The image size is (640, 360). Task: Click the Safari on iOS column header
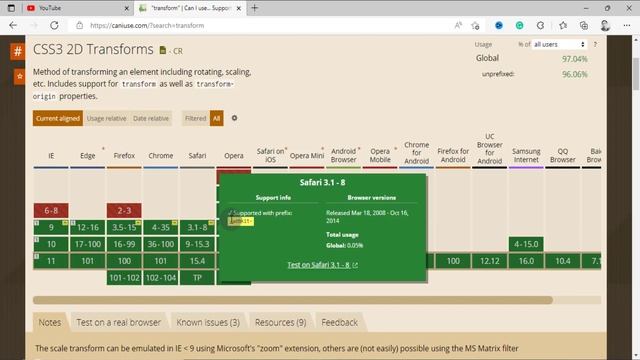tap(270, 155)
